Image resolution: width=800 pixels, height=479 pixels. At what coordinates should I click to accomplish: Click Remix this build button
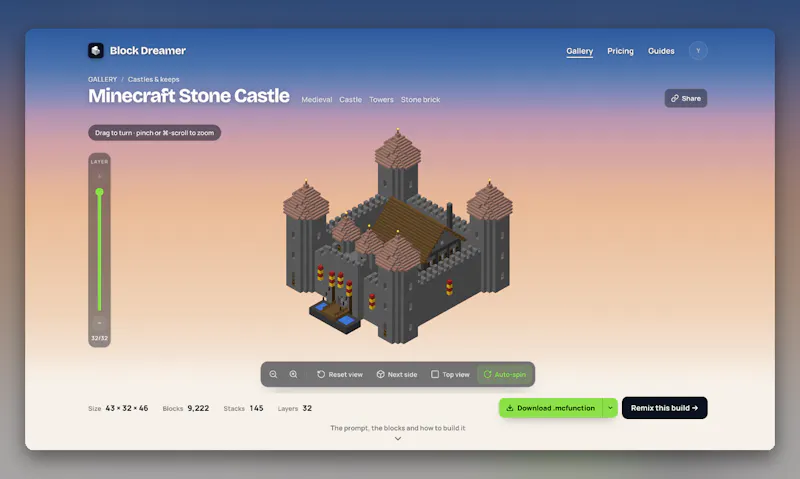[664, 408]
